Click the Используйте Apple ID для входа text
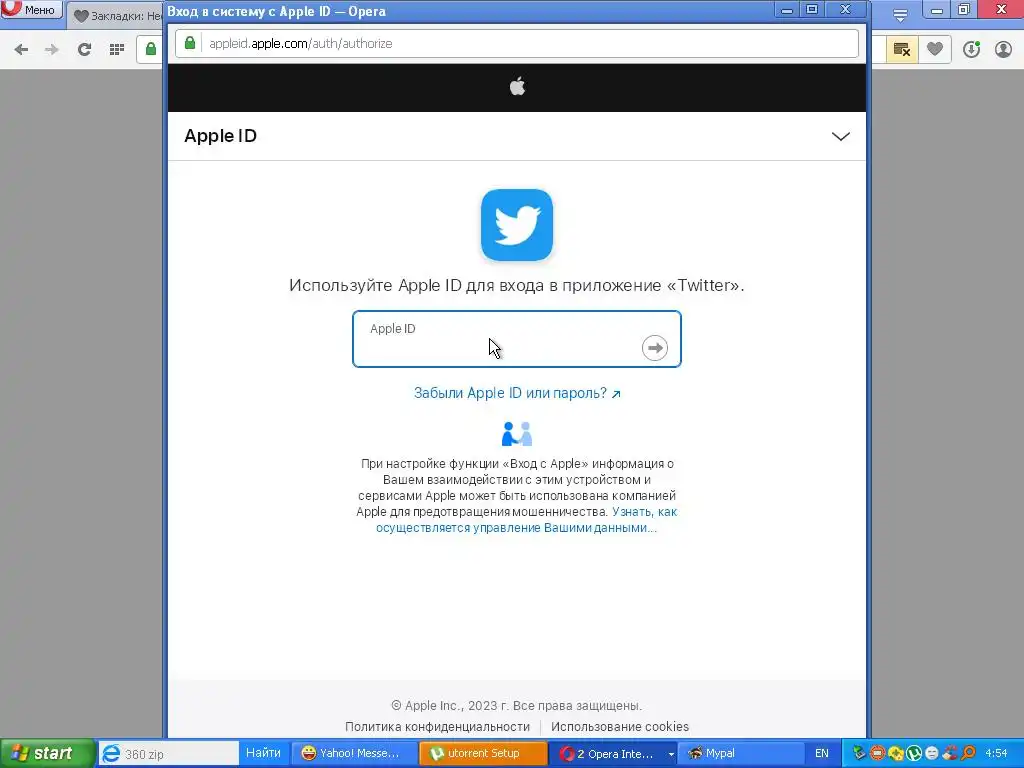 517,285
